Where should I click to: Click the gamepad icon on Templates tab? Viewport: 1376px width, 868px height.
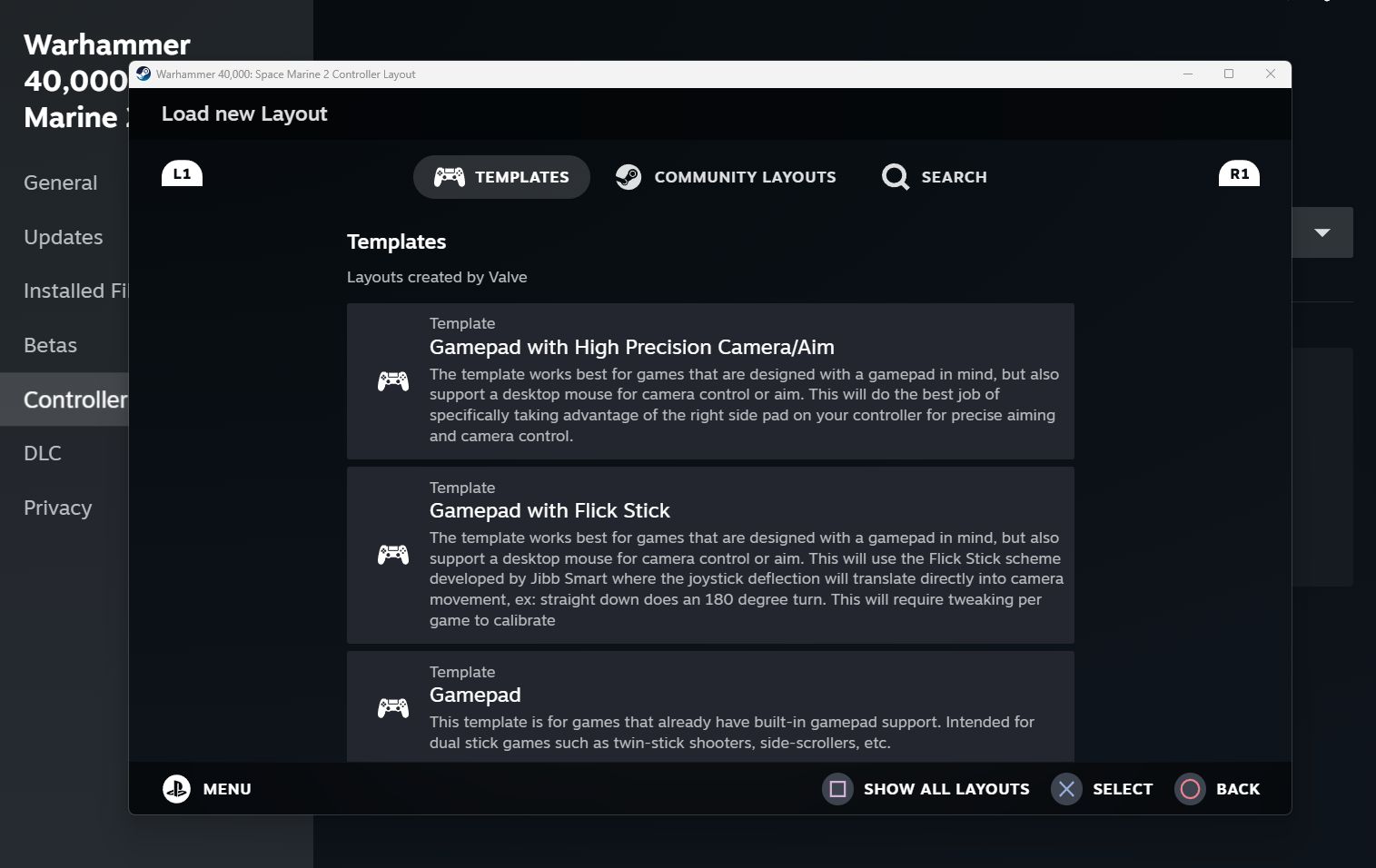pos(450,177)
